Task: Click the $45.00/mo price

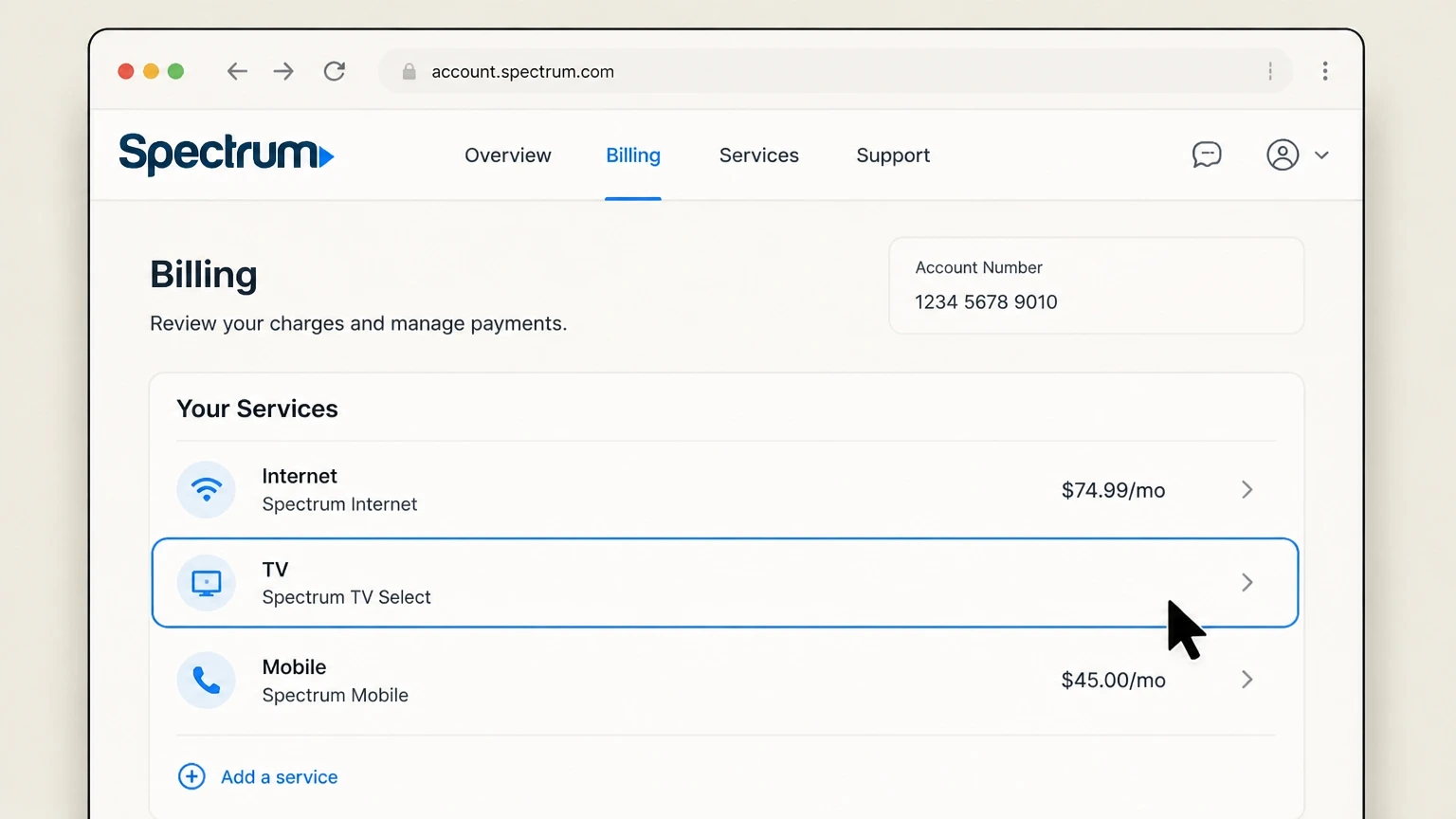Action: (x=1114, y=681)
